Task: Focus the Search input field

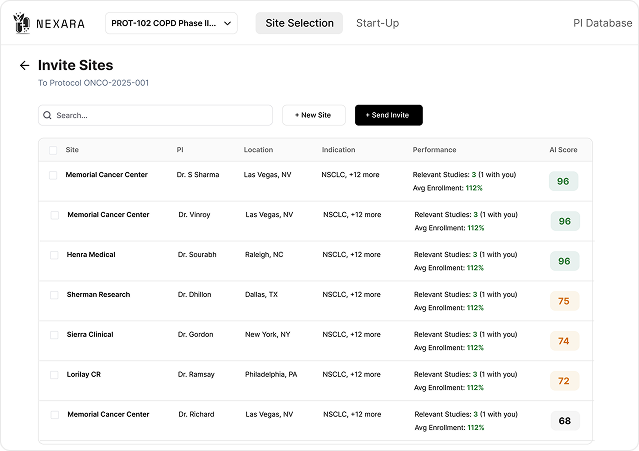Action: coord(155,115)
